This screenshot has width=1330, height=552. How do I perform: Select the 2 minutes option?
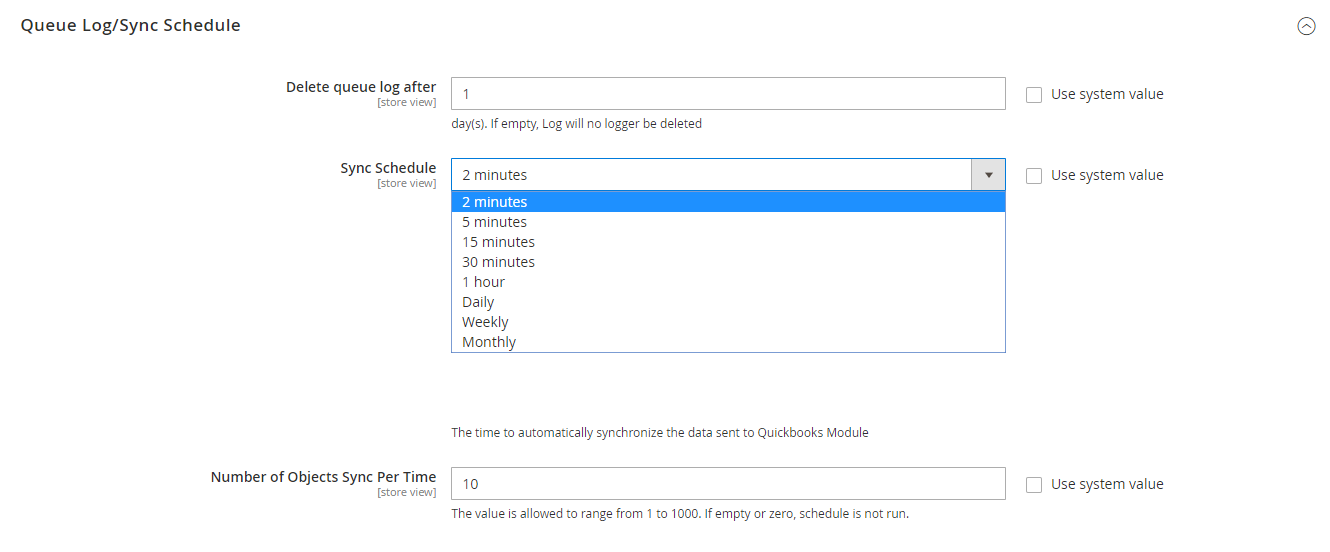point(728,202)
